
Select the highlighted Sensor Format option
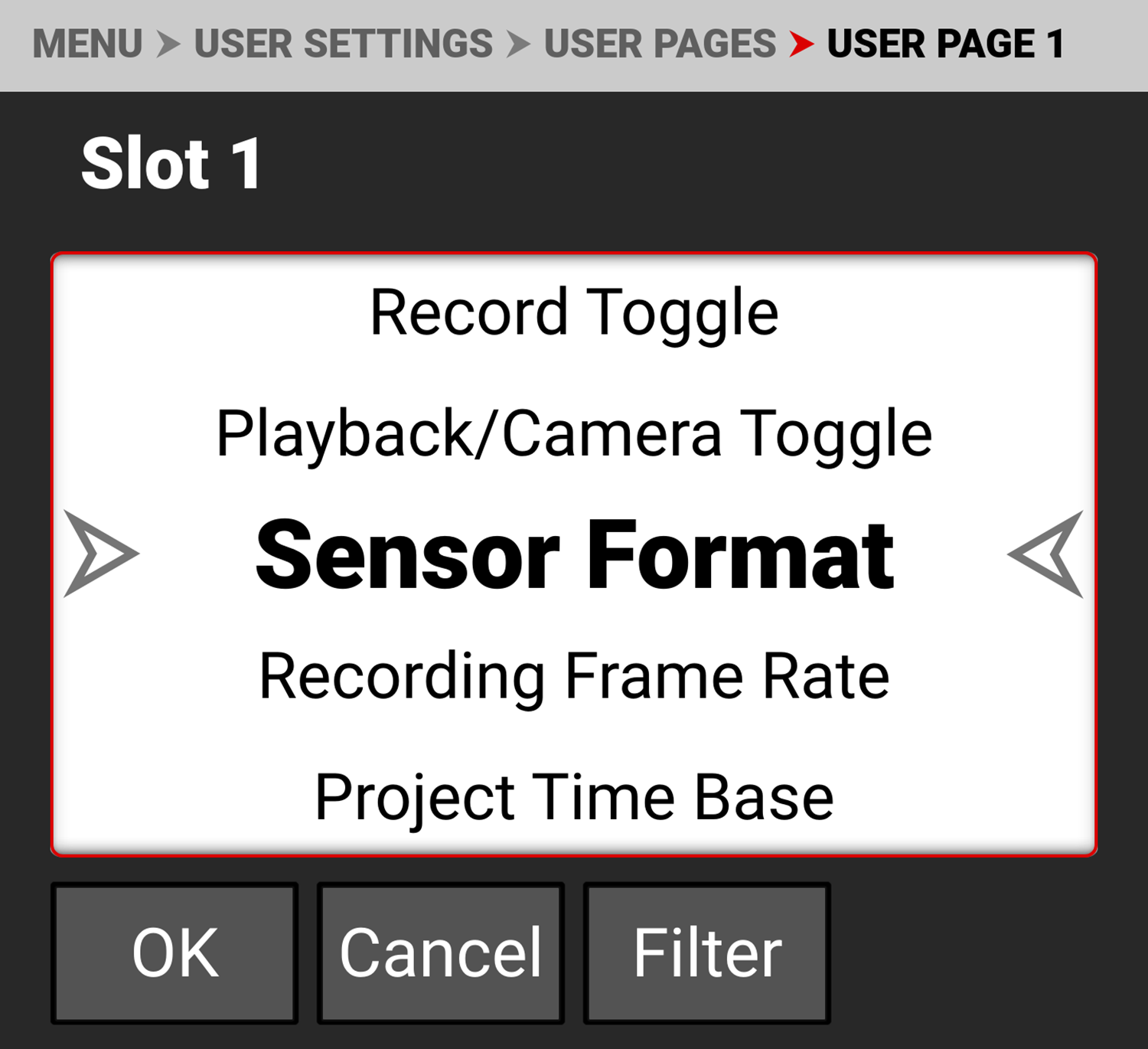574,554
